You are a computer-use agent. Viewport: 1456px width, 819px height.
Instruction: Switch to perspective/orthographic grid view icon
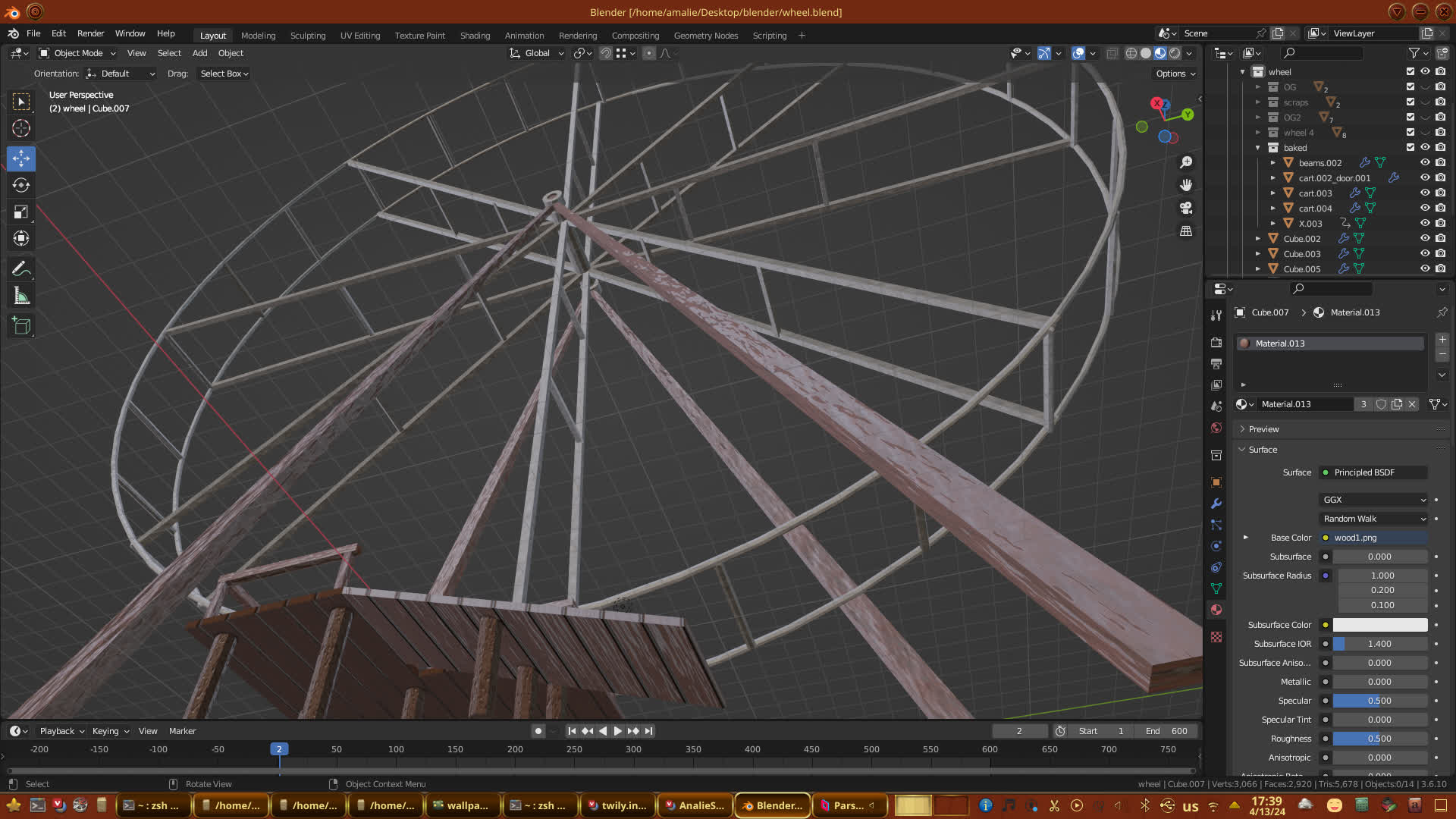tap(1186, 231)
